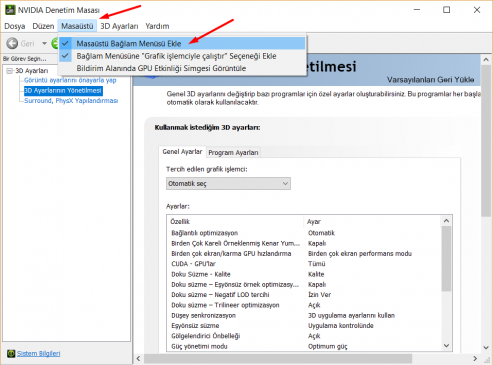The width and height of the screenshot is (493, 365).
Task: Open the Dosya menu
Action: pyautogui.click(x=15, y=26)
